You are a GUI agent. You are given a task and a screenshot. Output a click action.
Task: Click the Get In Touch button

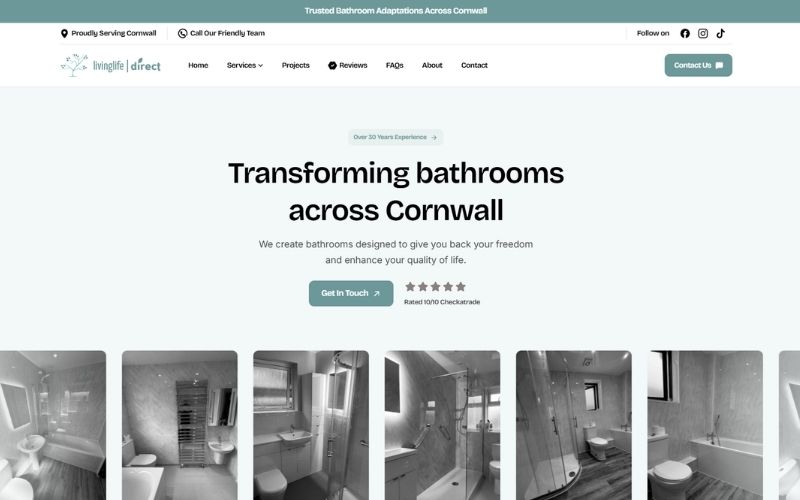pos(351,293)
